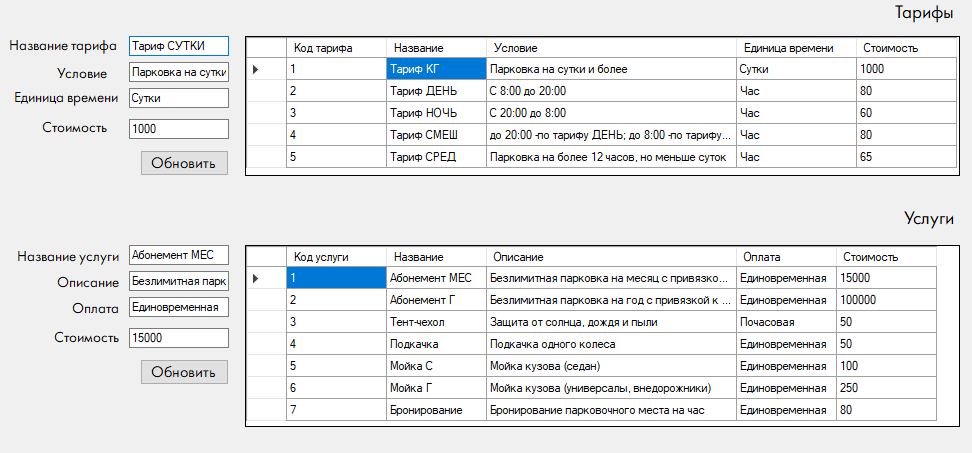The width and height of the screenshot is (972, 453).
Task: Click the Бронирование service name cell
Action: pos(436,410)
